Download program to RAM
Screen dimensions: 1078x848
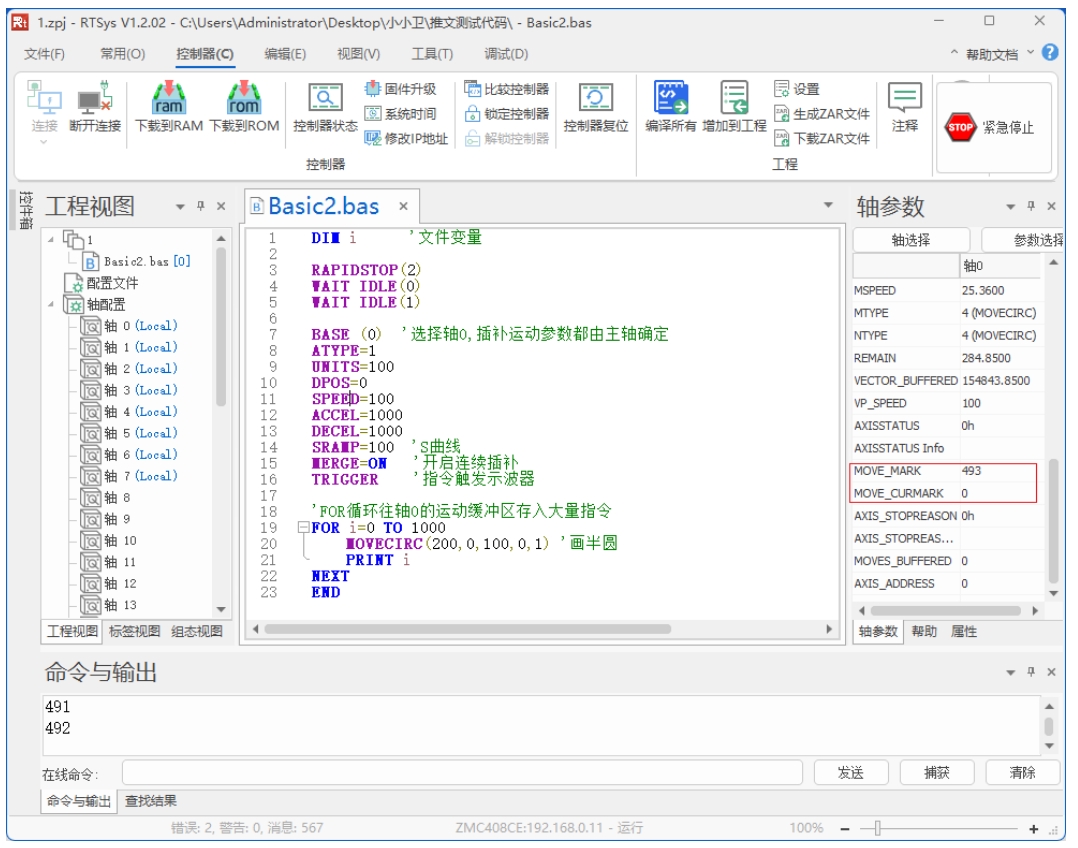point(169,105)
